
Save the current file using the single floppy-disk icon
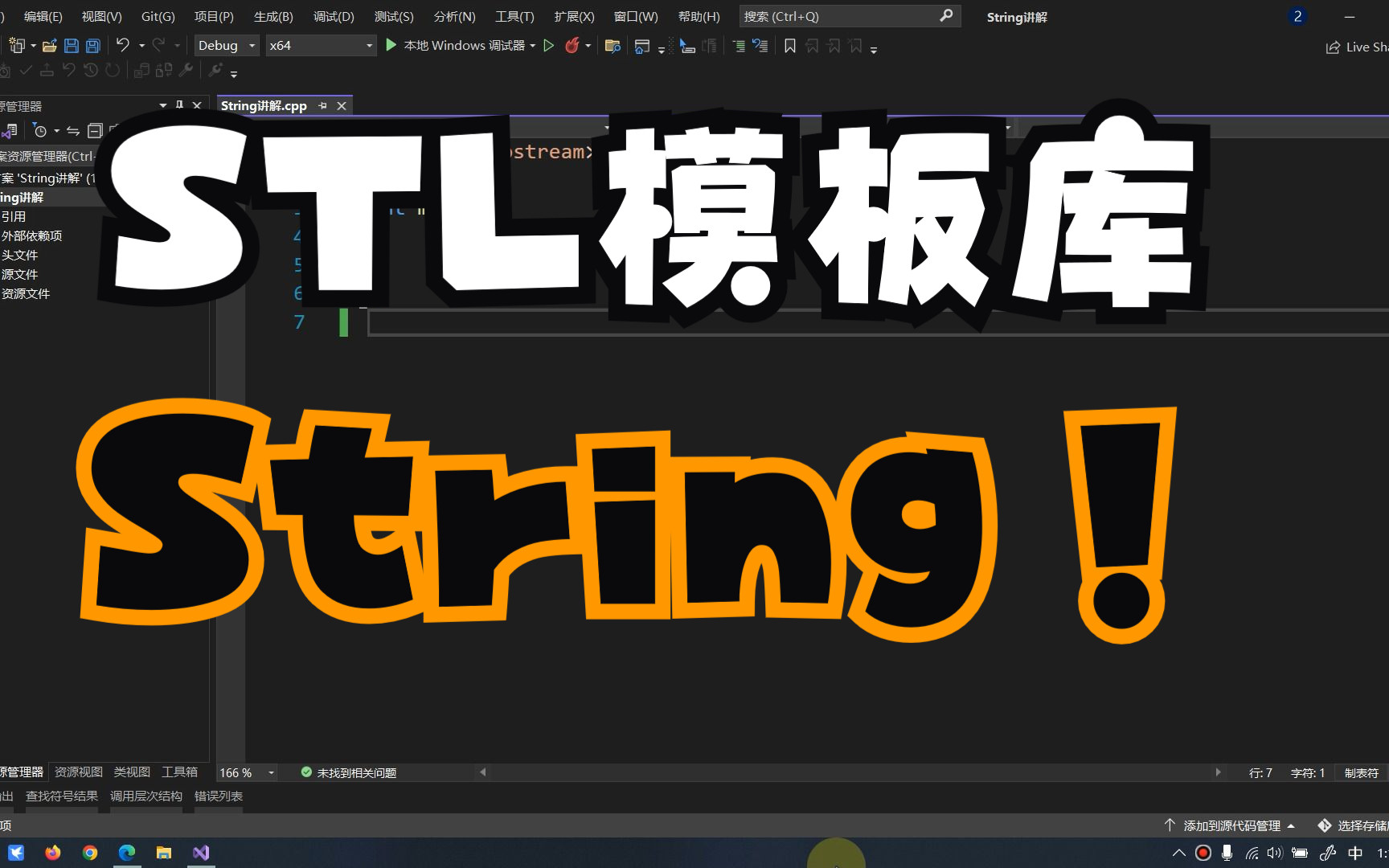point(72,46)
